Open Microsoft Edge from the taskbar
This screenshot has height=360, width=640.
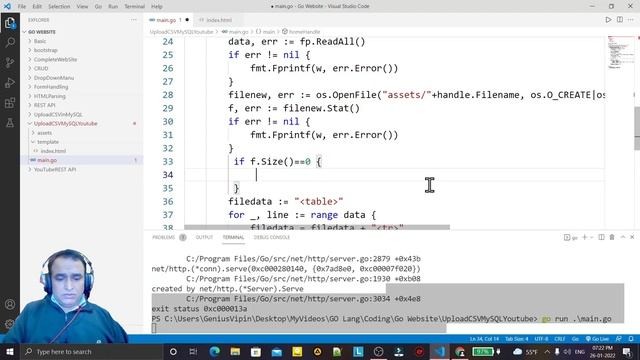(x=215, y=351)
